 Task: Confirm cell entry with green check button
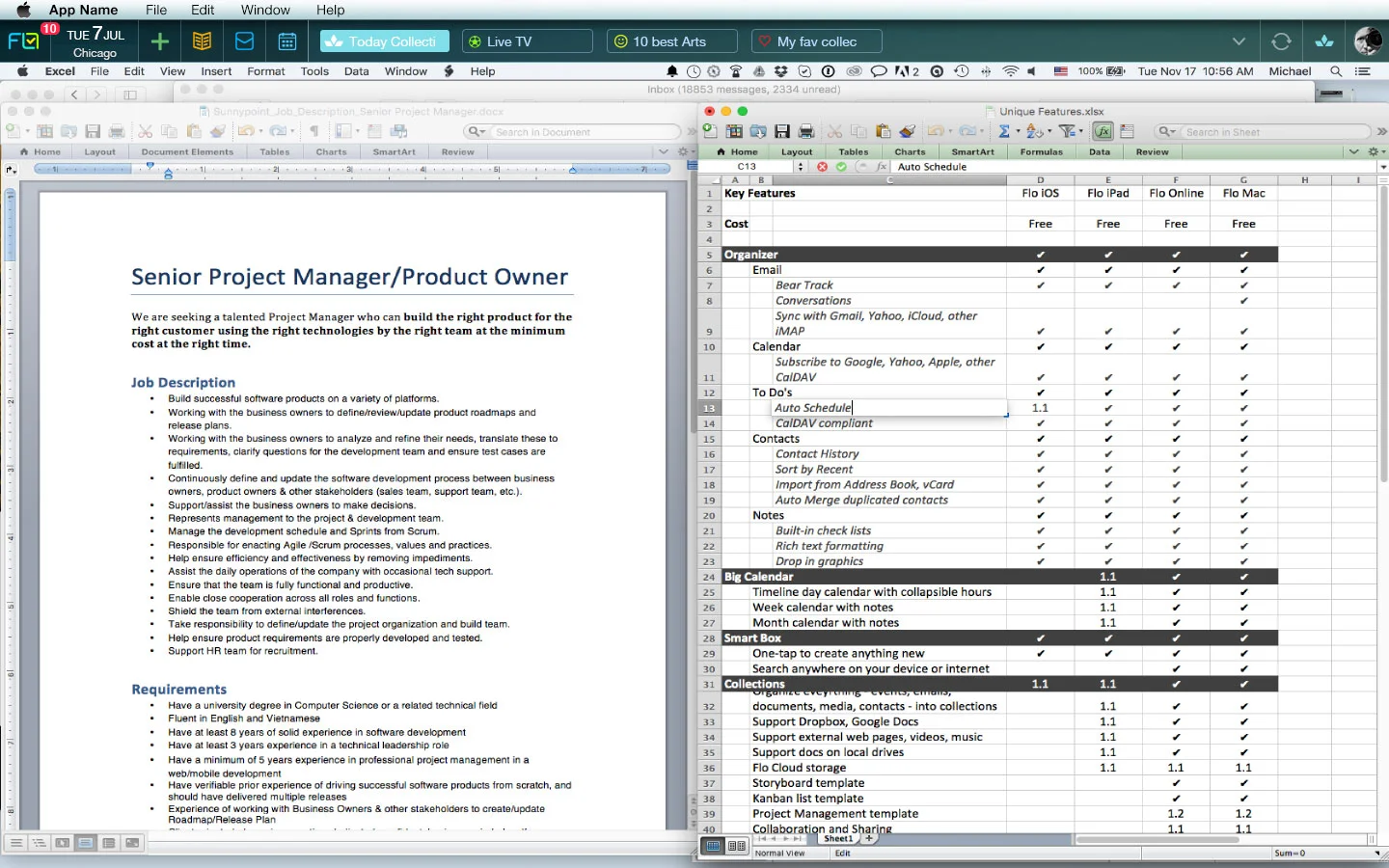tap(841, 167)
